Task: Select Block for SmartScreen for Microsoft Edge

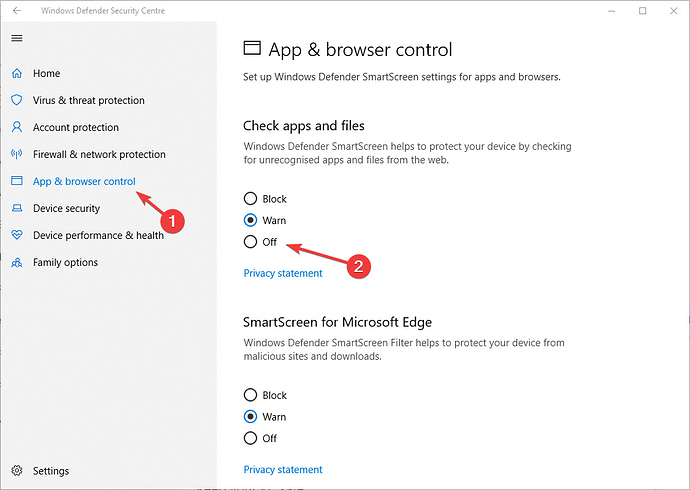Action: 251,395
